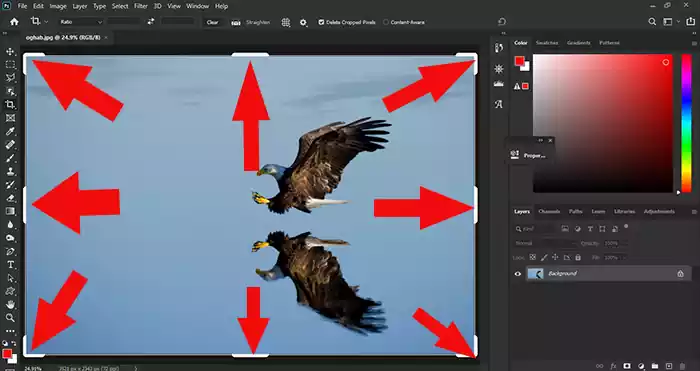The image size is (700, 371).
Task: Select the Custom Shape tool
Action: click(10, 291)
